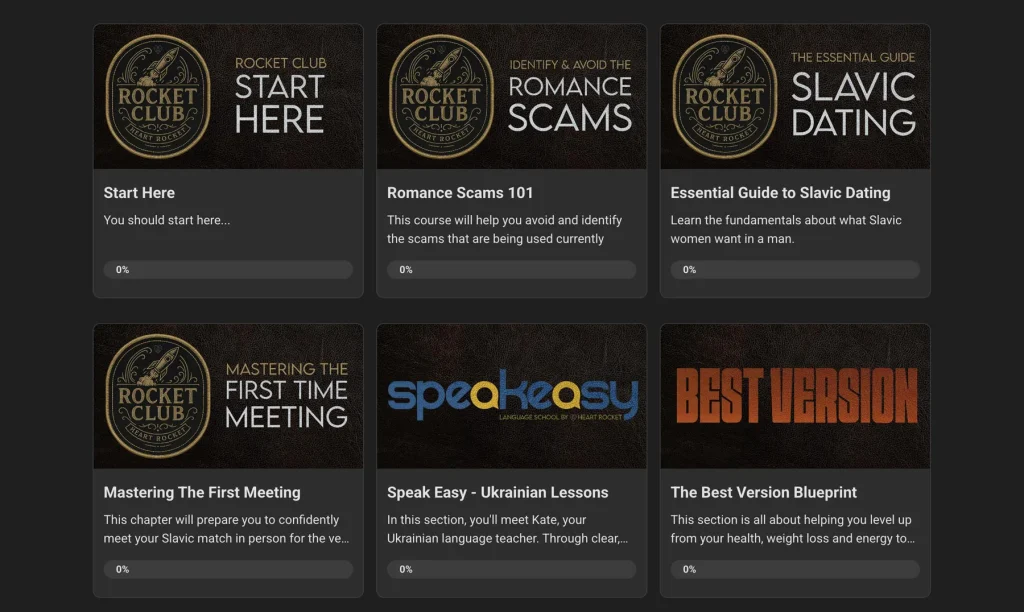This screenshot has height=612, width=1024.
Task: Click the Slavic Dating 0% progress bar
Action: [795, 270]
